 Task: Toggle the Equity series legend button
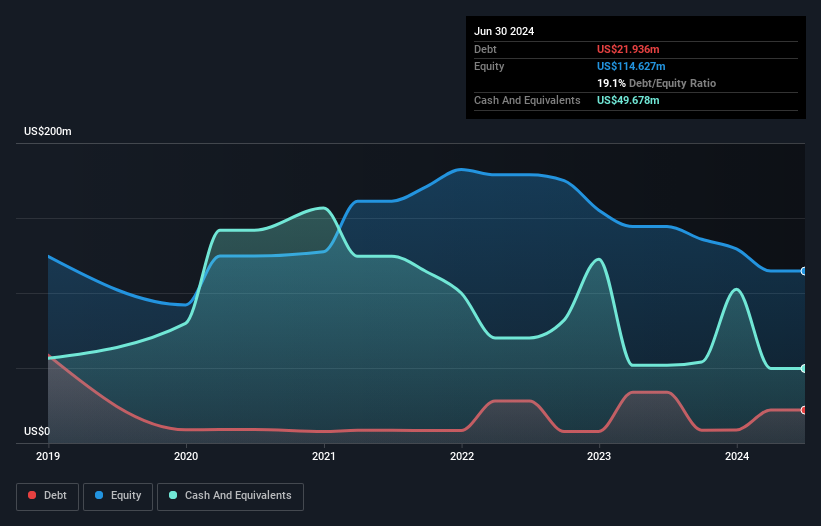118,496
